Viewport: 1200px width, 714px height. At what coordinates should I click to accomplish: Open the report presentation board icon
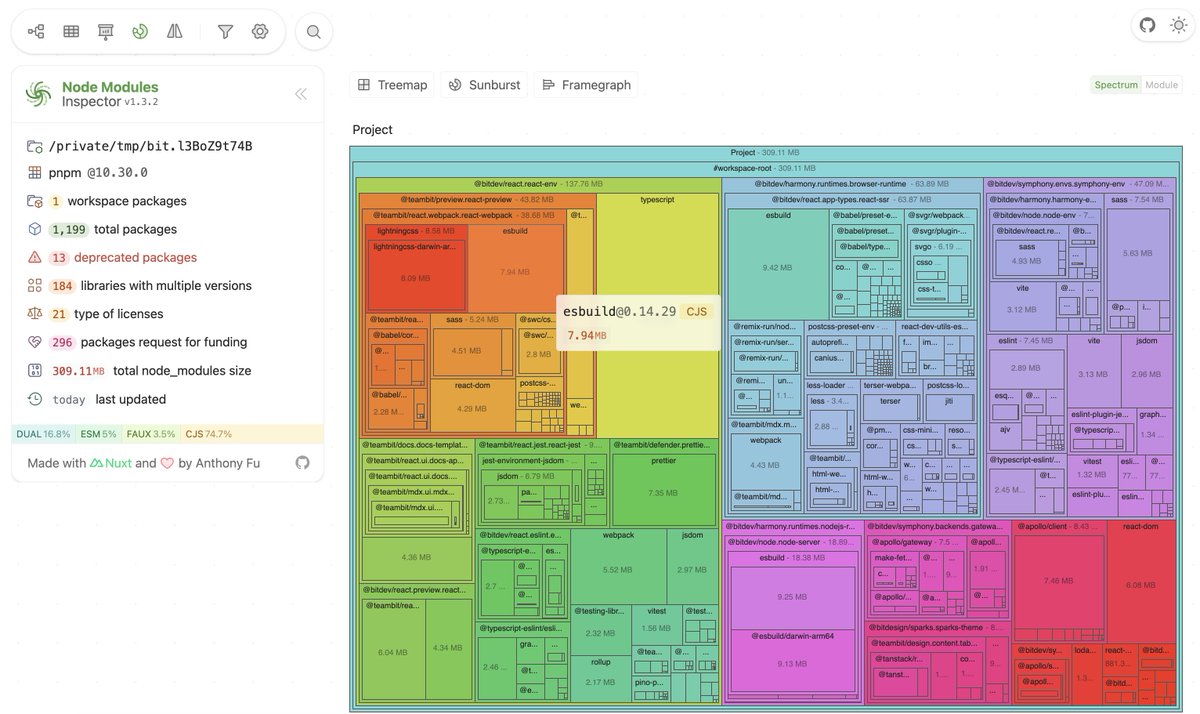pyautogui.click(x=106, y=32)
